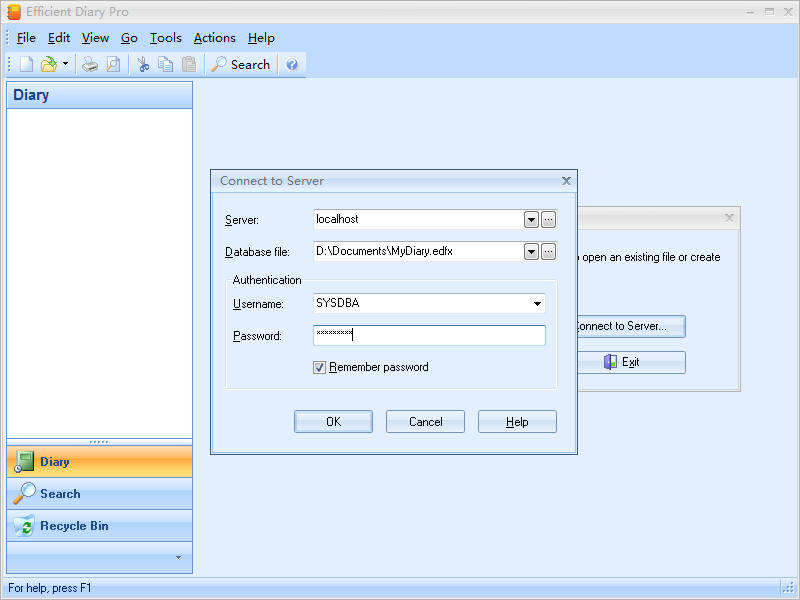Click the Help question mark icon
This screenshot has height=600, width=800.
click(x=292, y=64)
